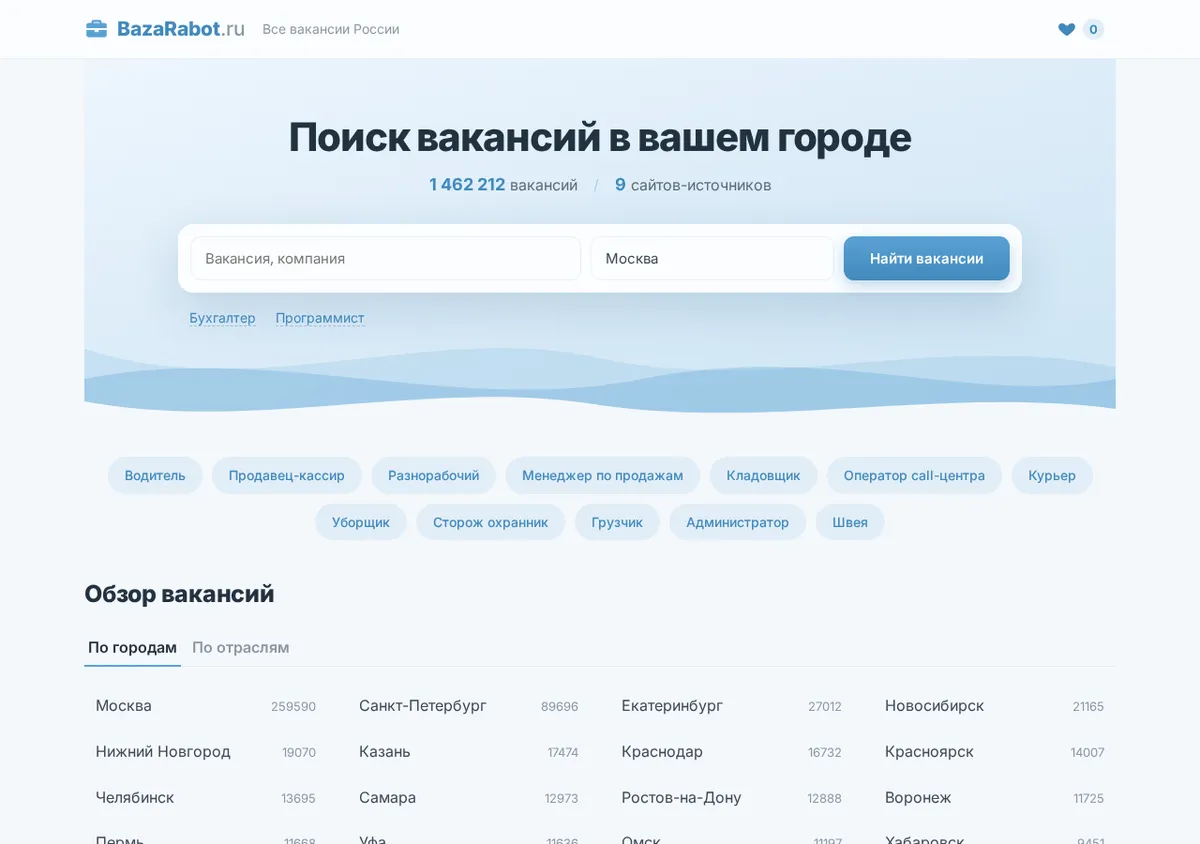1200x844 pixels.
Task: Select the Сторож охранник tag
Action: tap(490, 522)
